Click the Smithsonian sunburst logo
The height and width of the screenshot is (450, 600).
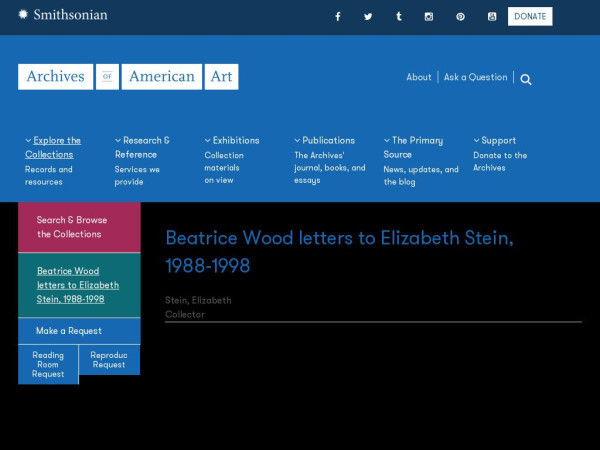click(23, 15)
